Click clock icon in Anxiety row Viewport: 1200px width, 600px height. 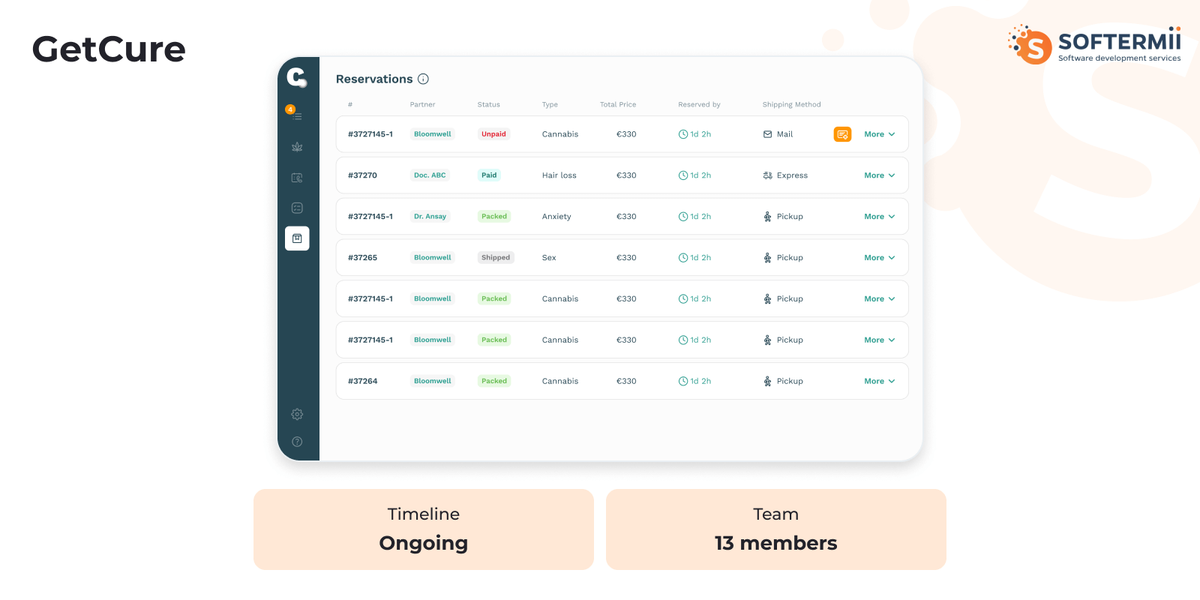pos(683,216)
